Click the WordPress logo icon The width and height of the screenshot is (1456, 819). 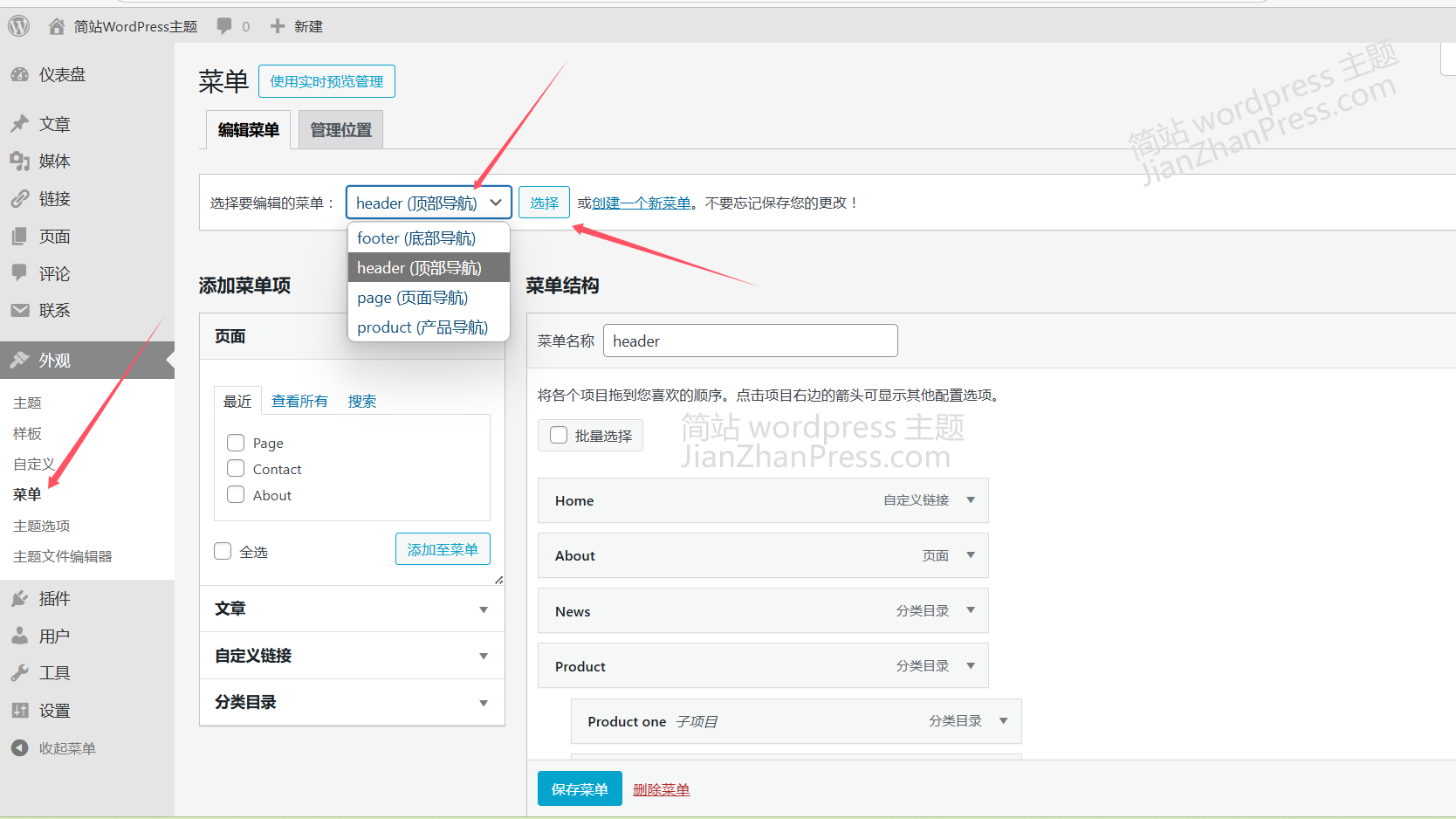[x=18, y=26]
